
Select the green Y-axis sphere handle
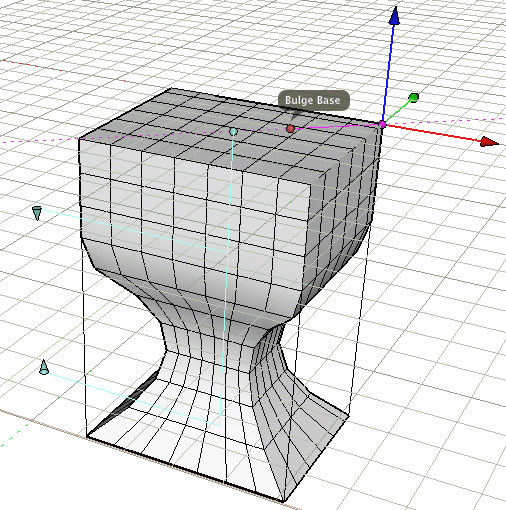414,98
